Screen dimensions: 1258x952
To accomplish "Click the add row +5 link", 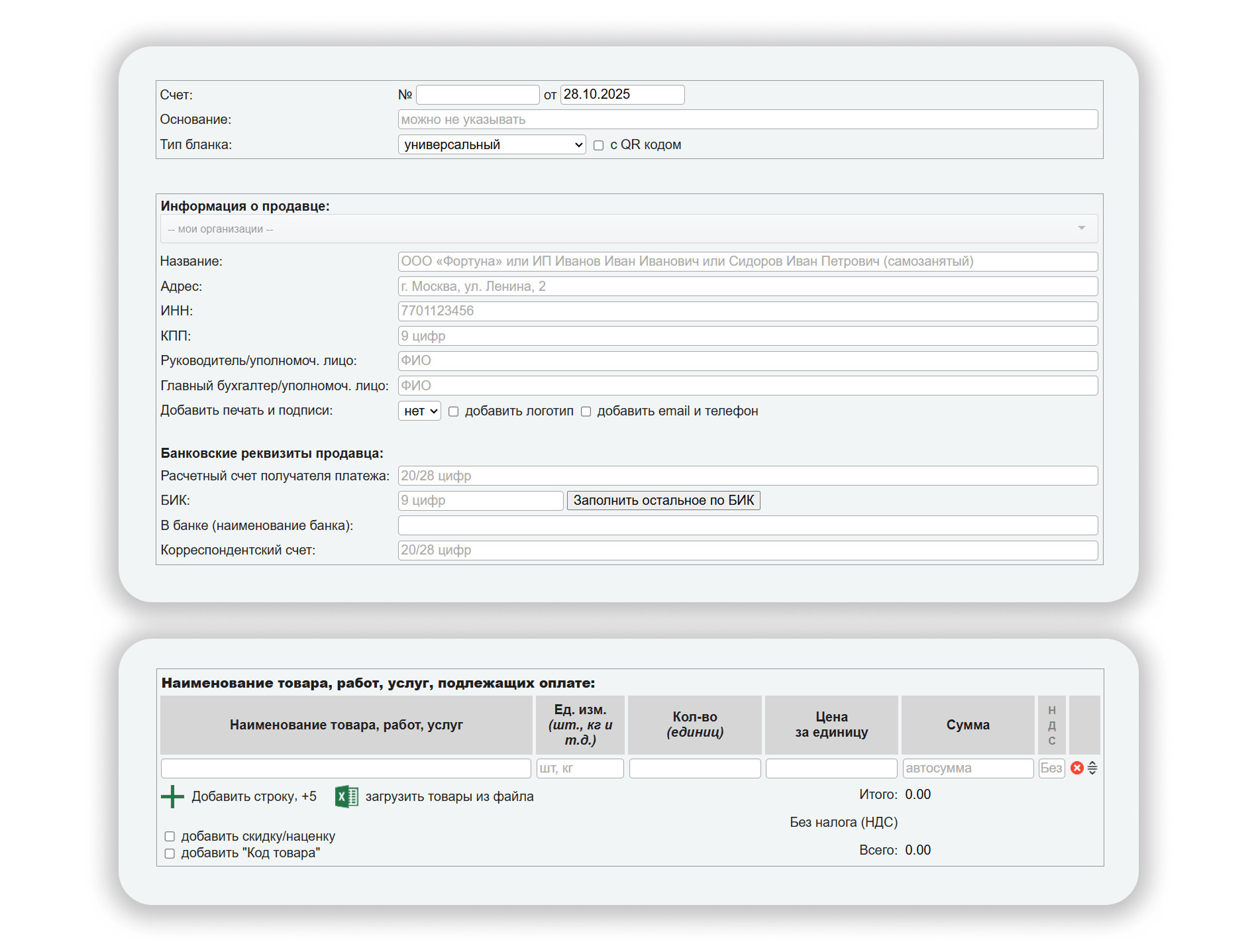I will point(254,796).
